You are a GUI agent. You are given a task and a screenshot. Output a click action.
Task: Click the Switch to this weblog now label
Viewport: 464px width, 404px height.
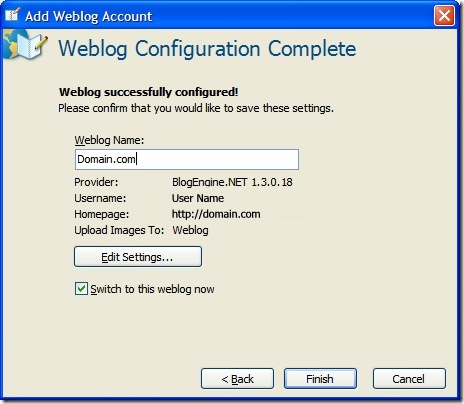tap(152, 289)
